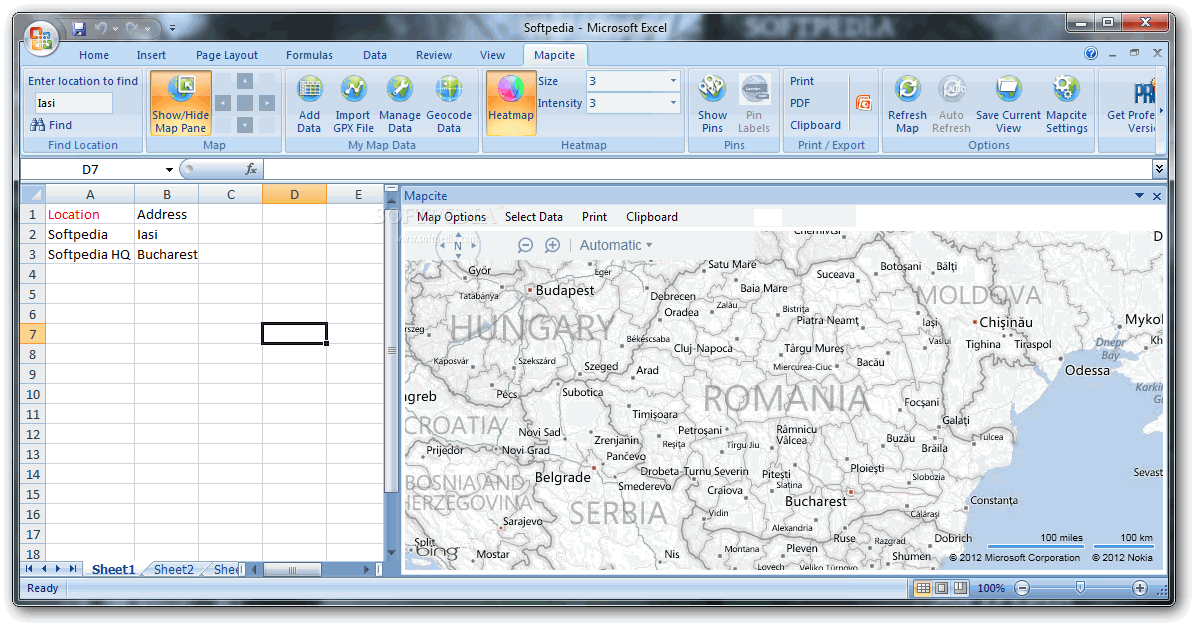The image size is (1196, 627).
Task: Save workbook from Quick Access Toolbar
Action: [79, 29]
